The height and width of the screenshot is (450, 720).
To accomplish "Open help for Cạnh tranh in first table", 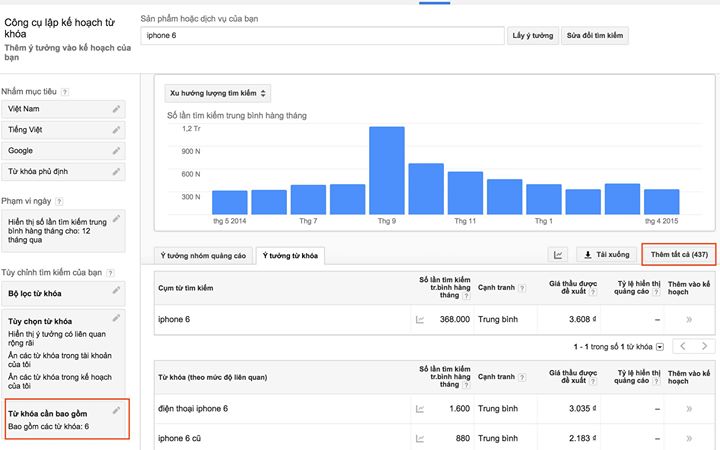I will [522, 288].
